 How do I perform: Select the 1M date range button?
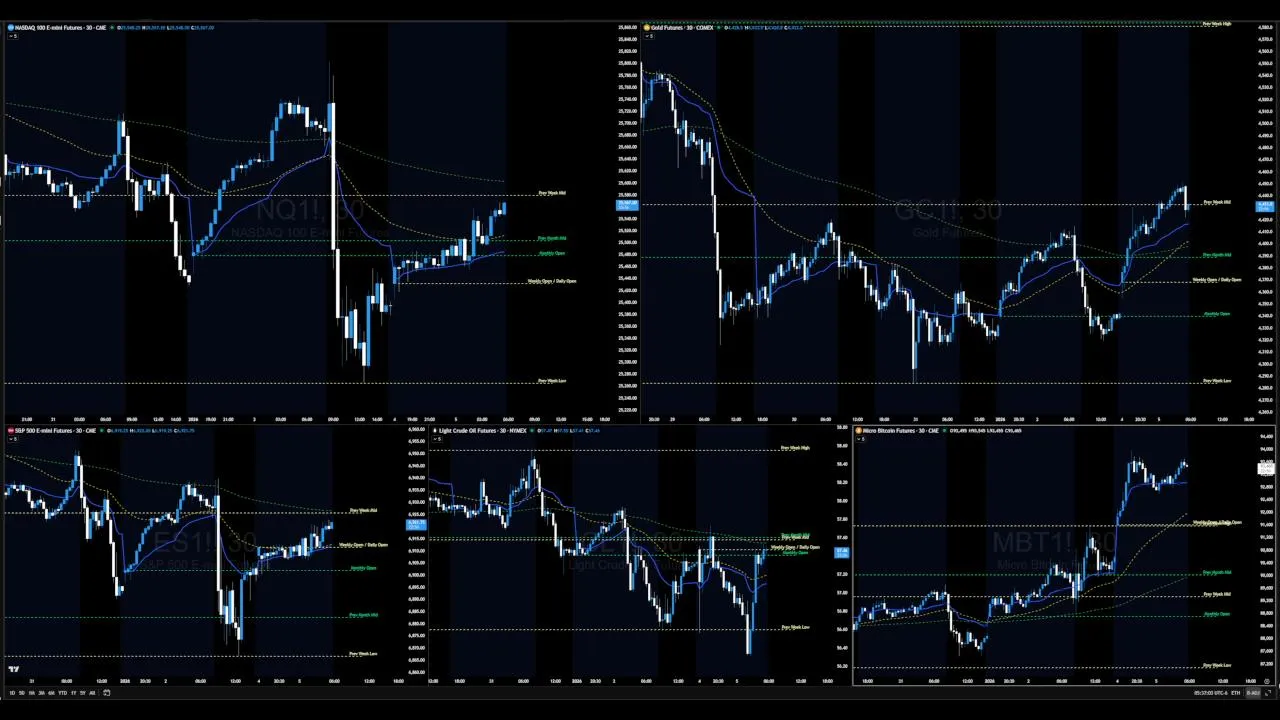[x=32, y=693]
